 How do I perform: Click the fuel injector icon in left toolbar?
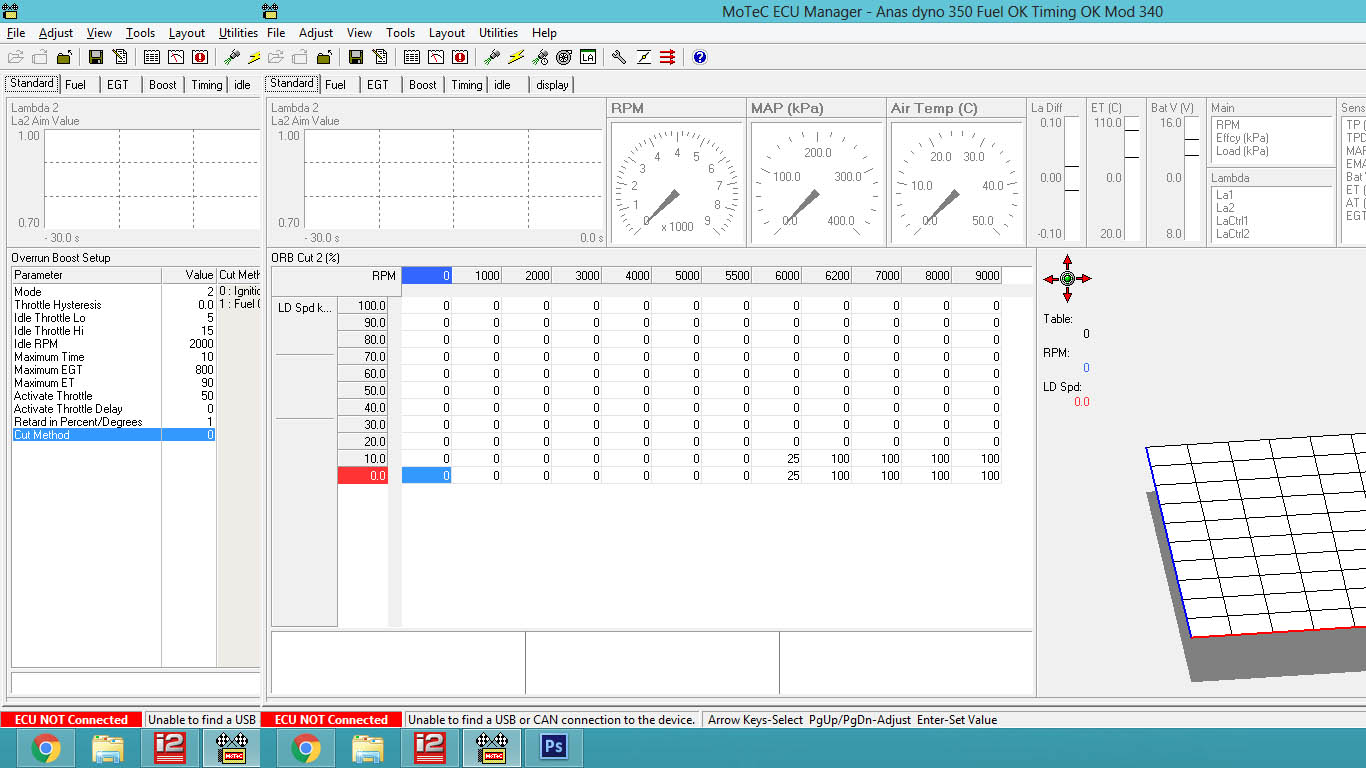(232, 57)
